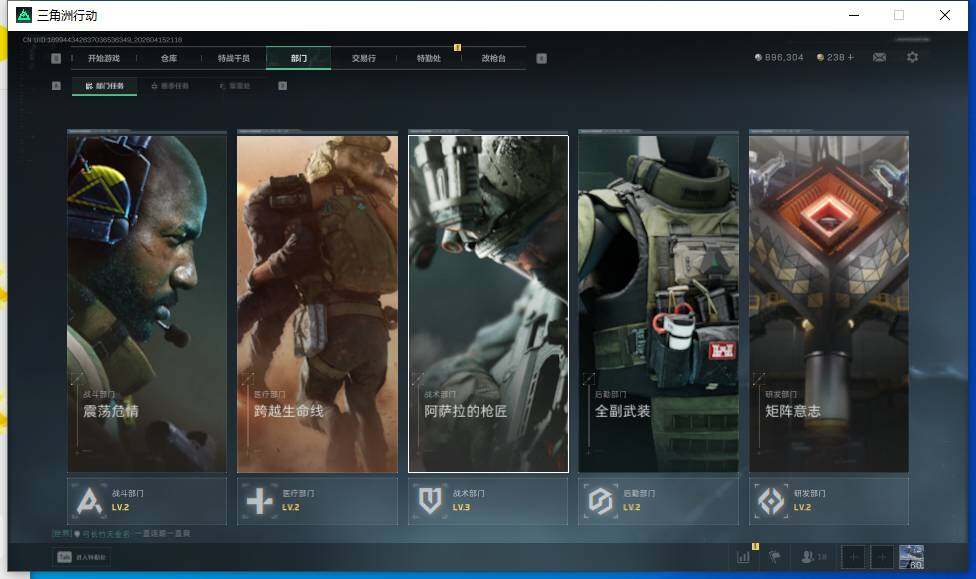
Task: Minimize the 三角洲行动 window
Action: (854, 15)
